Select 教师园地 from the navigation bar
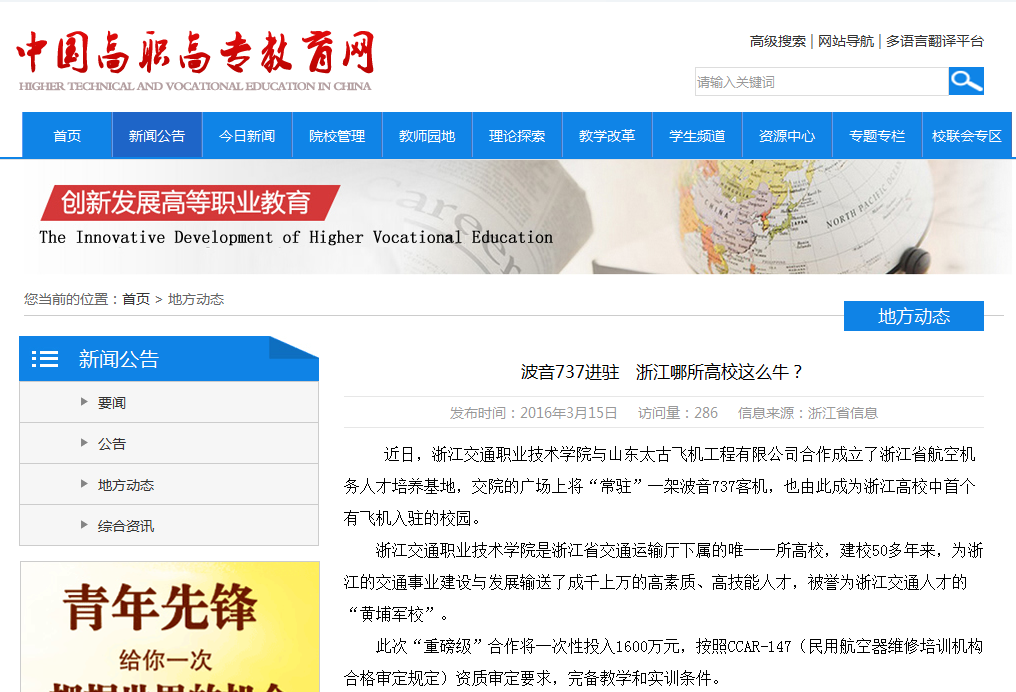This screenshot has height=692, width=1016. (x=427, y=136)
